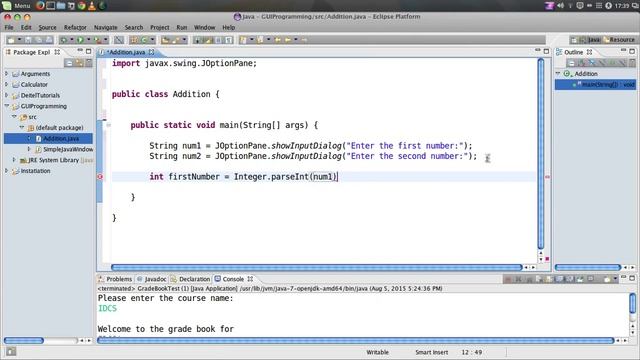
Task: Click the Save icon in the toolbar
Action: tap(28, 40)
